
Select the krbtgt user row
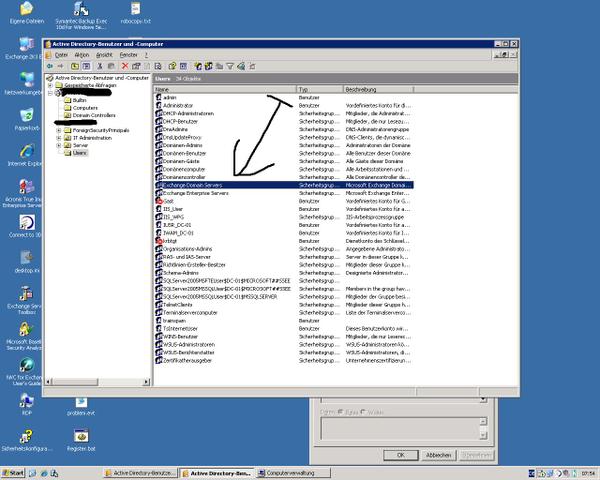pyautogui.click(x=284, y=241)
